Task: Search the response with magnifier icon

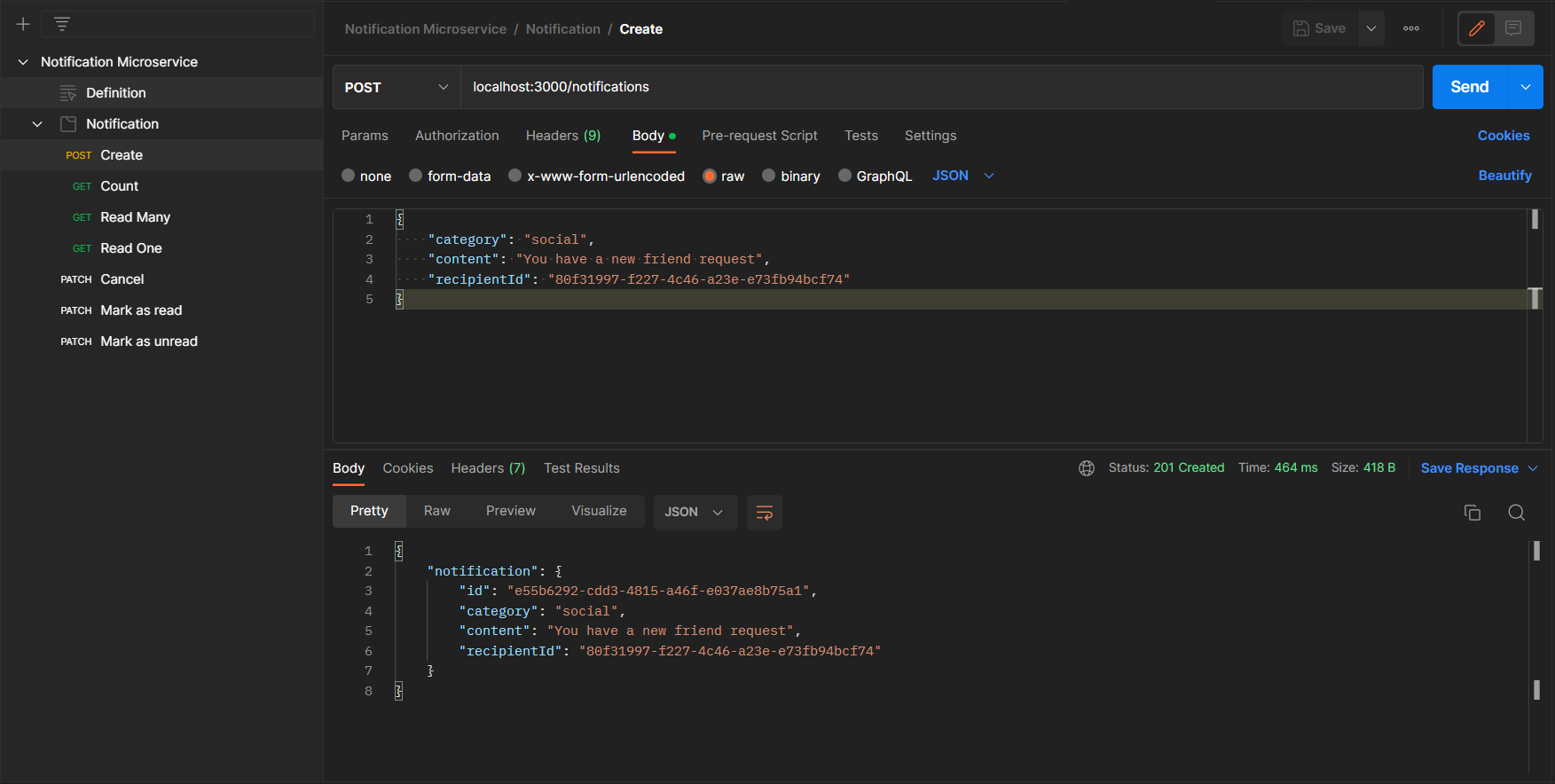Action: (1517, 513)
